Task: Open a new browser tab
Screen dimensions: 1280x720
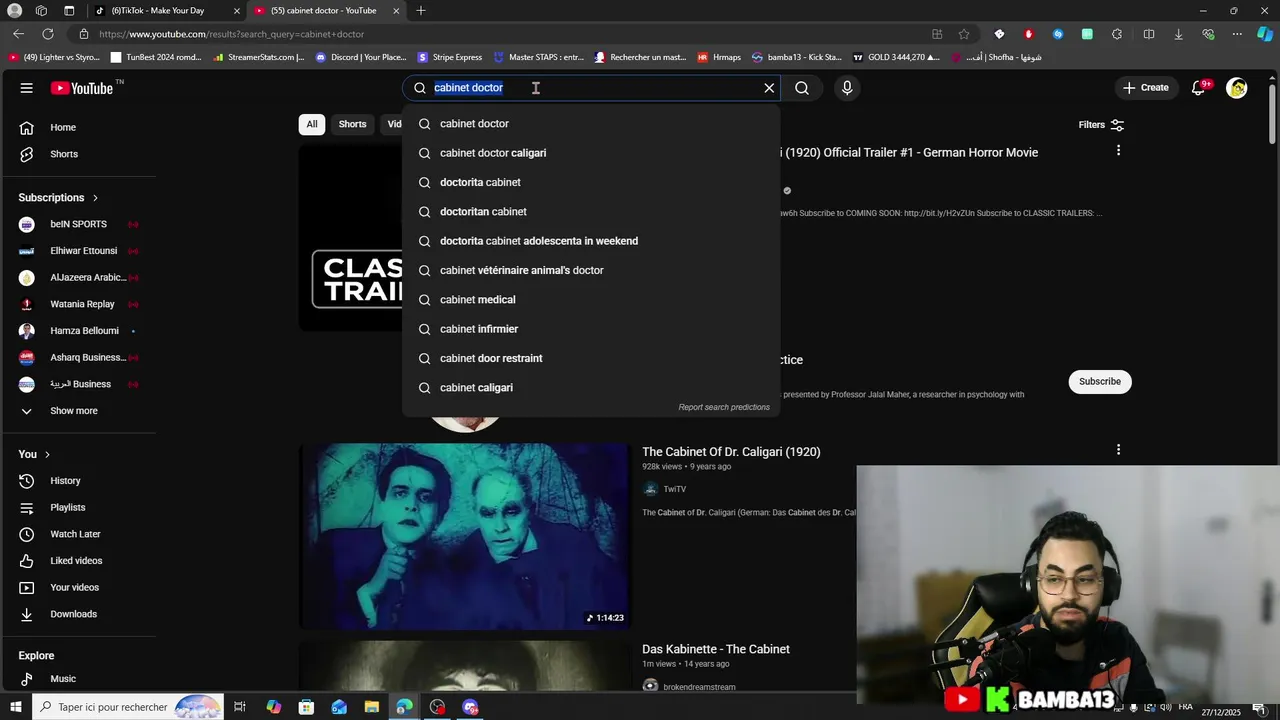Action: click(x=421, y=11)
